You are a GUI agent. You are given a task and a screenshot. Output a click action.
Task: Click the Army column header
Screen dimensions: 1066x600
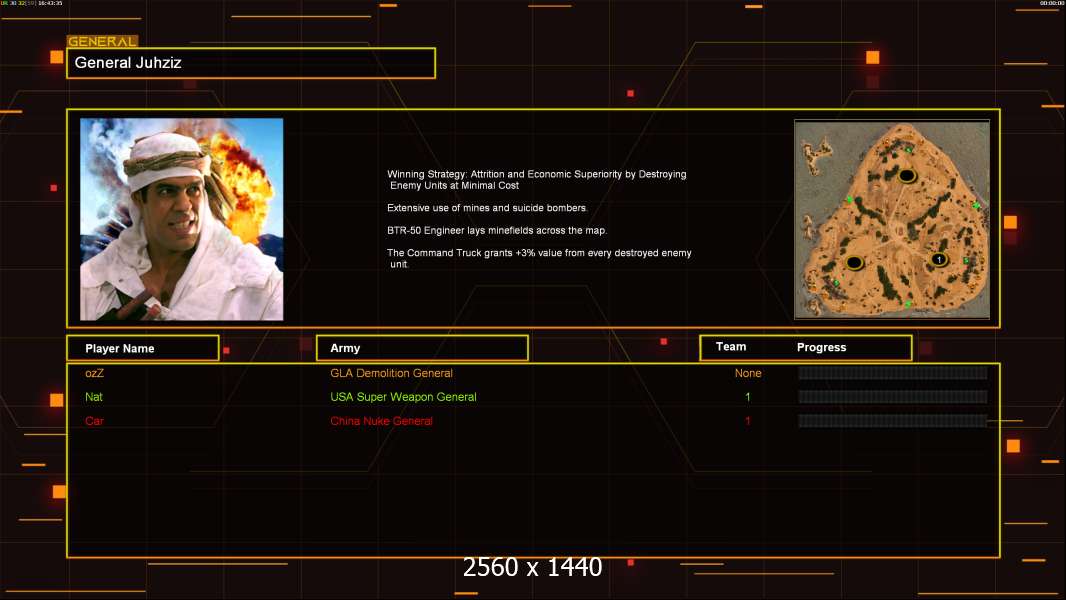(x=422, y=348)
